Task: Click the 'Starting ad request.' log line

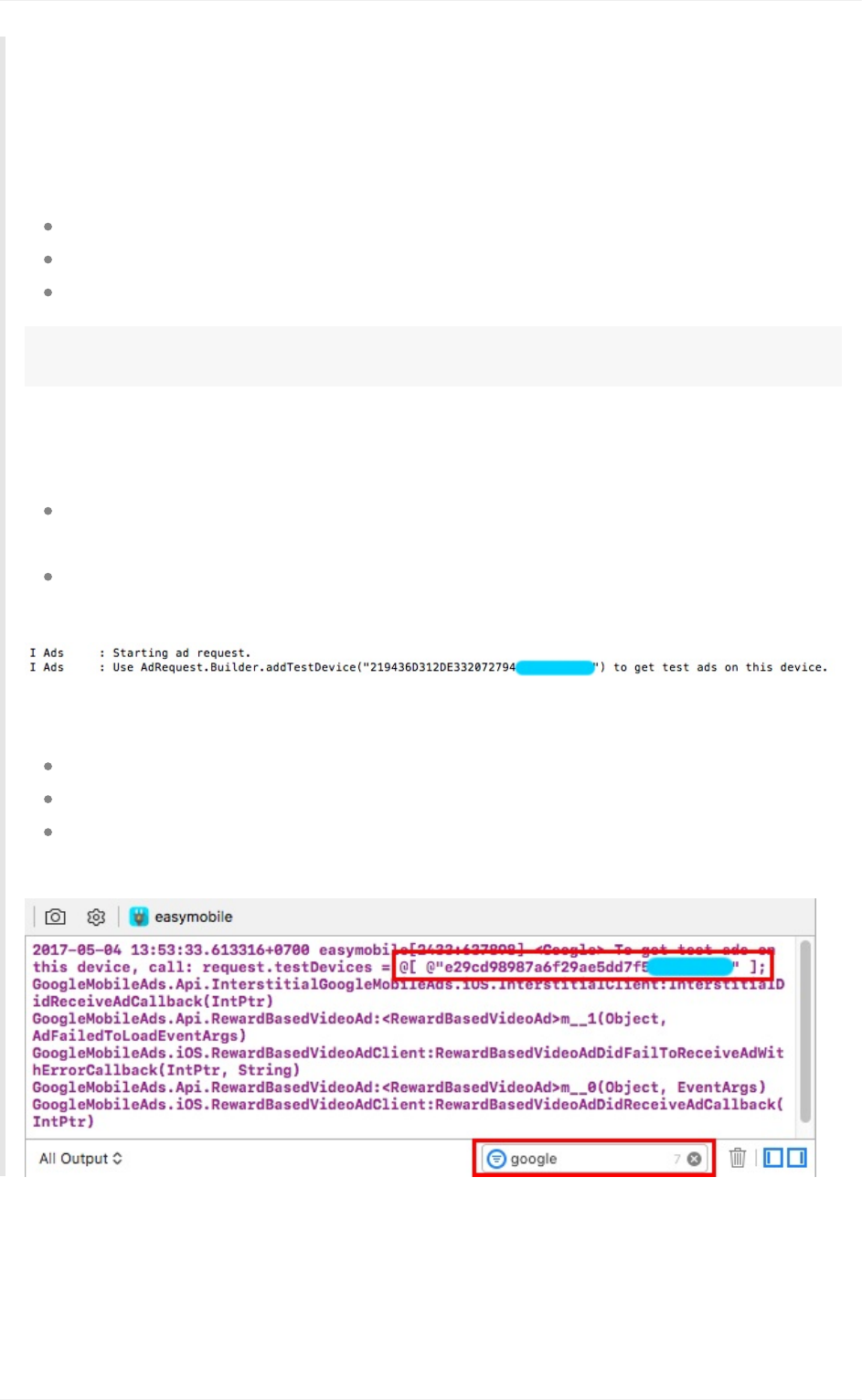Action: coord(140,652)
